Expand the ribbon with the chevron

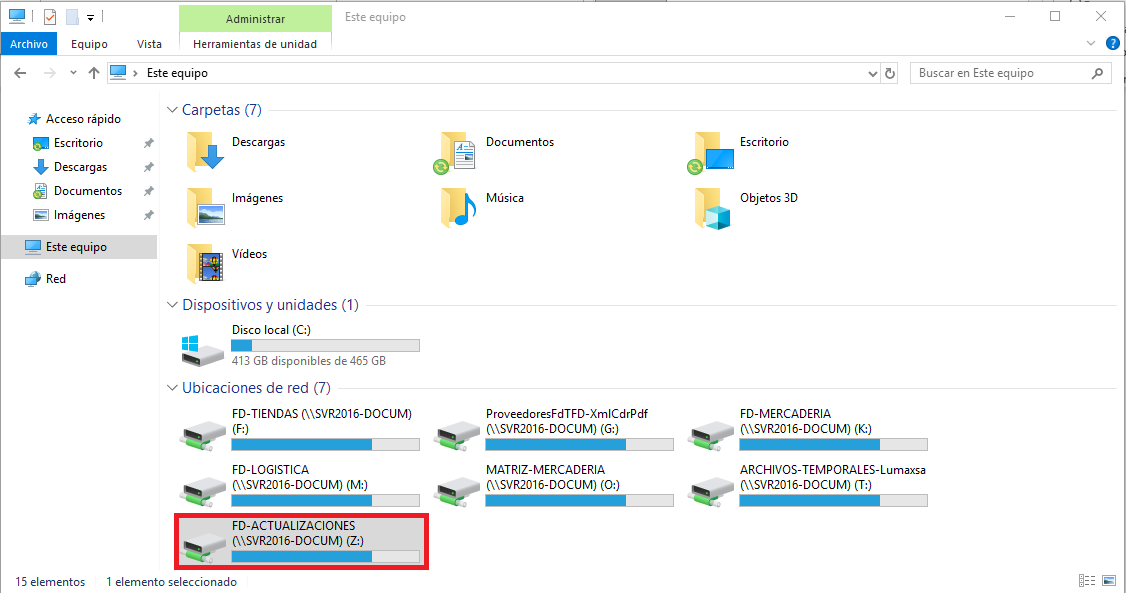click(1091, 43)
